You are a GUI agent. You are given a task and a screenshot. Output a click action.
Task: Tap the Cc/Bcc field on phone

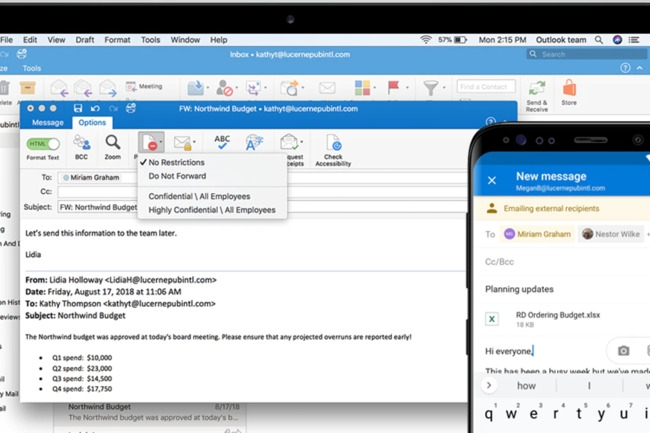[499, 262]
